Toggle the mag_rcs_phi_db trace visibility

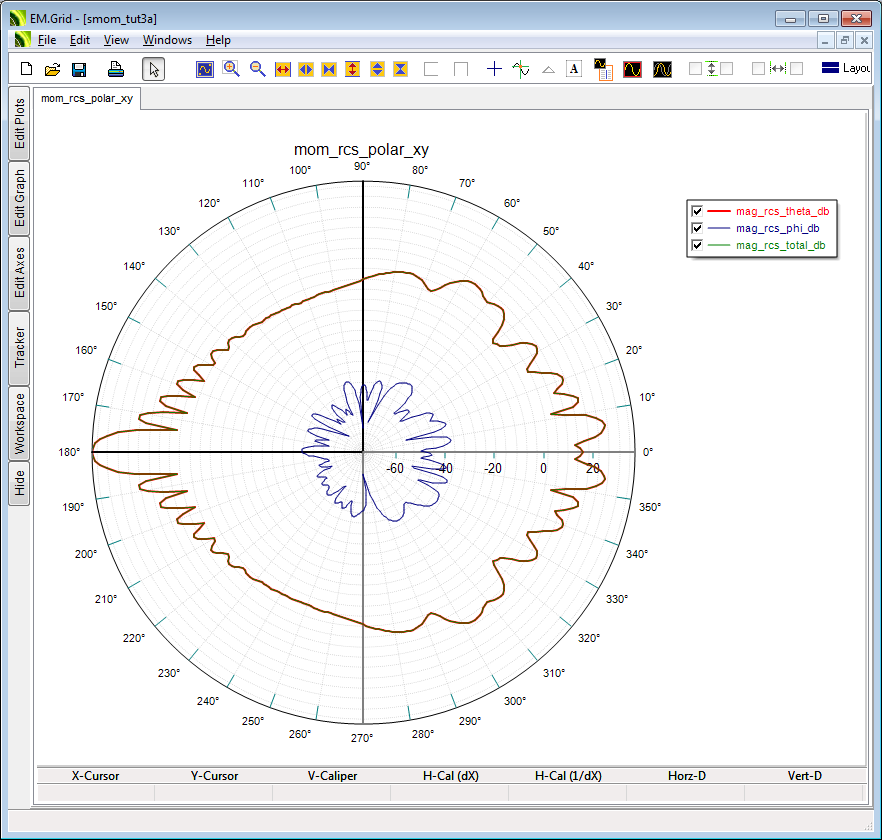697,228
